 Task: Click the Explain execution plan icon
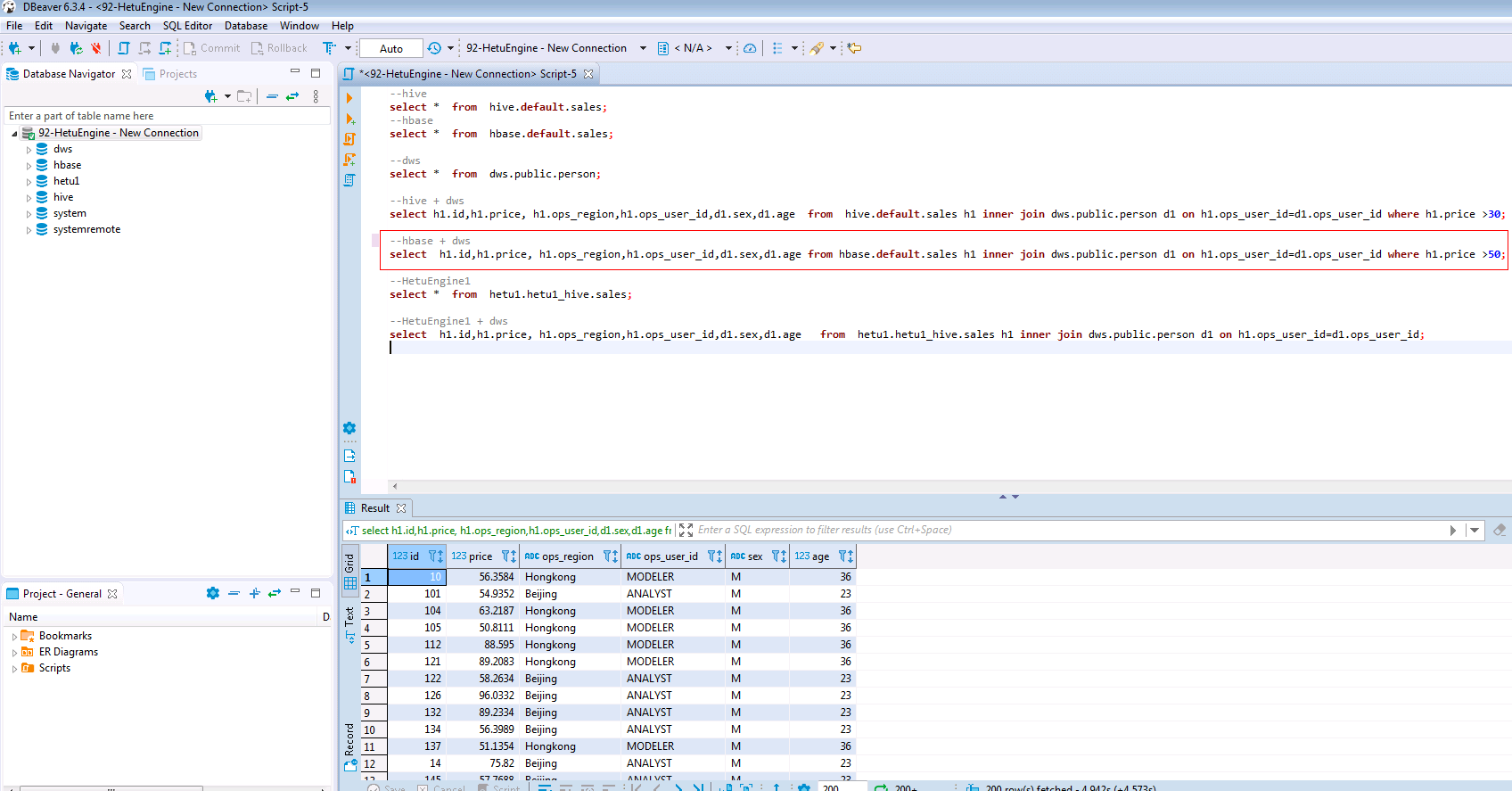(x=349, y=180)
